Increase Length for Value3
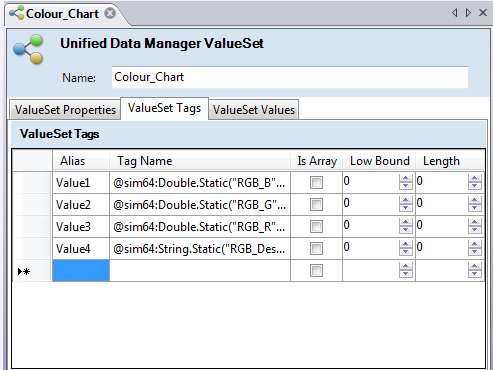 click(x=475, y=222)
